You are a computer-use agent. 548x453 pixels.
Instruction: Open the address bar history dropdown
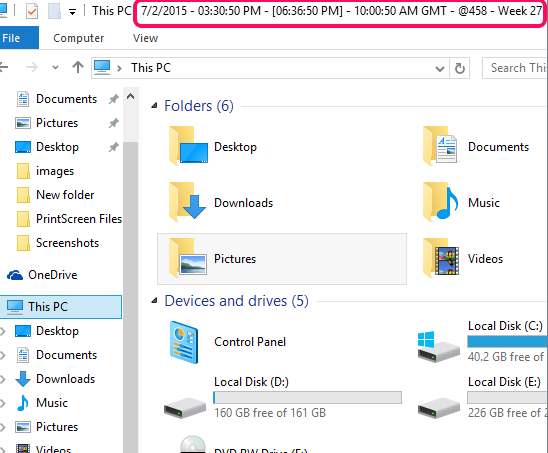(440, 69)
